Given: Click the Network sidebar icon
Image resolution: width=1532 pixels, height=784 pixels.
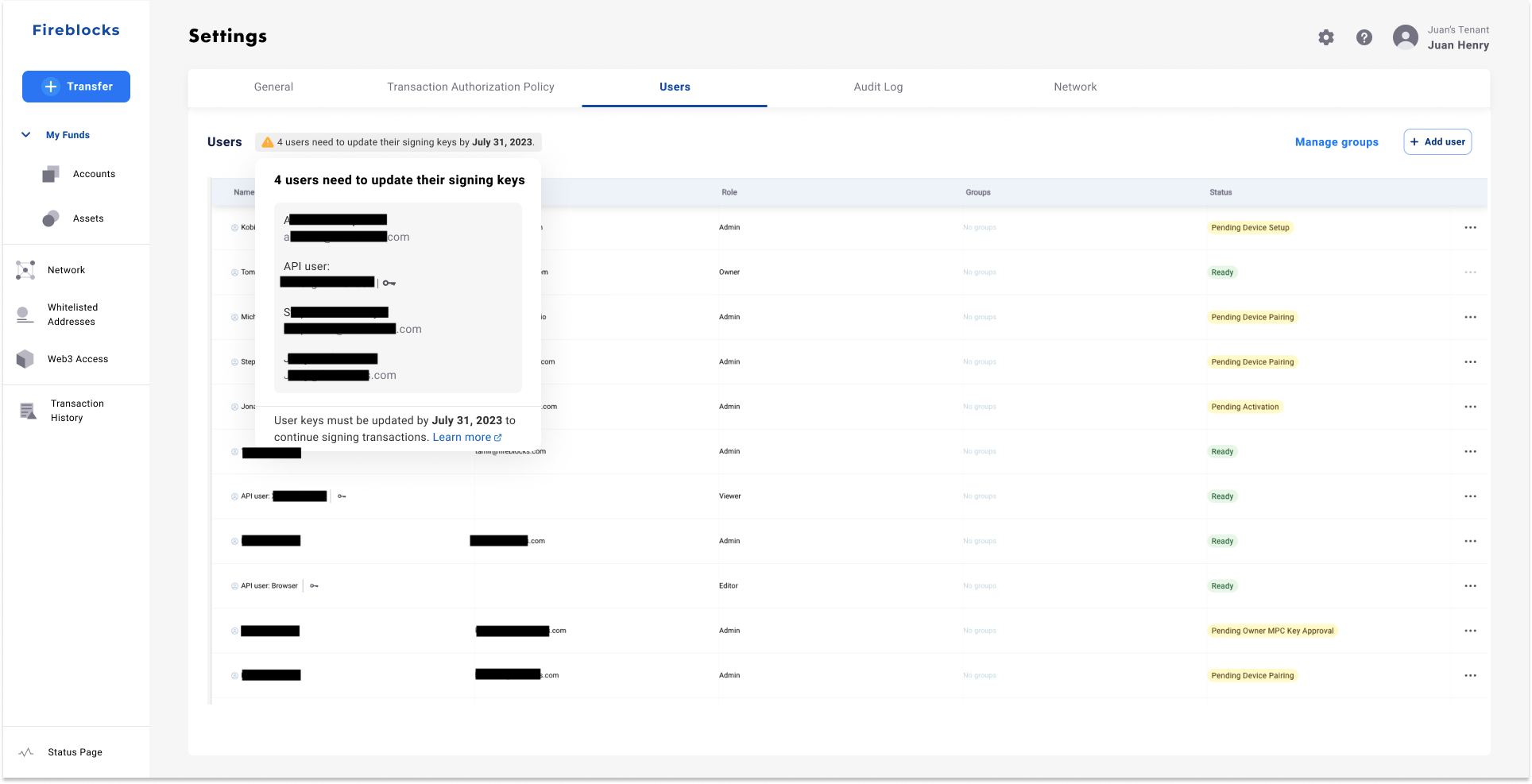Looking at the screenshot, I should click(x=25, y=270).
